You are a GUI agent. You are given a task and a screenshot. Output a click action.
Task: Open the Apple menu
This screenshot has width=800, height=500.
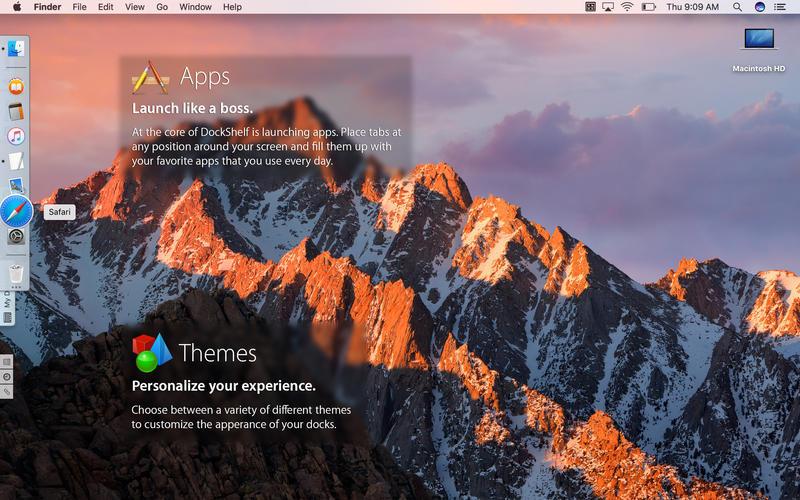coord(17,7)
